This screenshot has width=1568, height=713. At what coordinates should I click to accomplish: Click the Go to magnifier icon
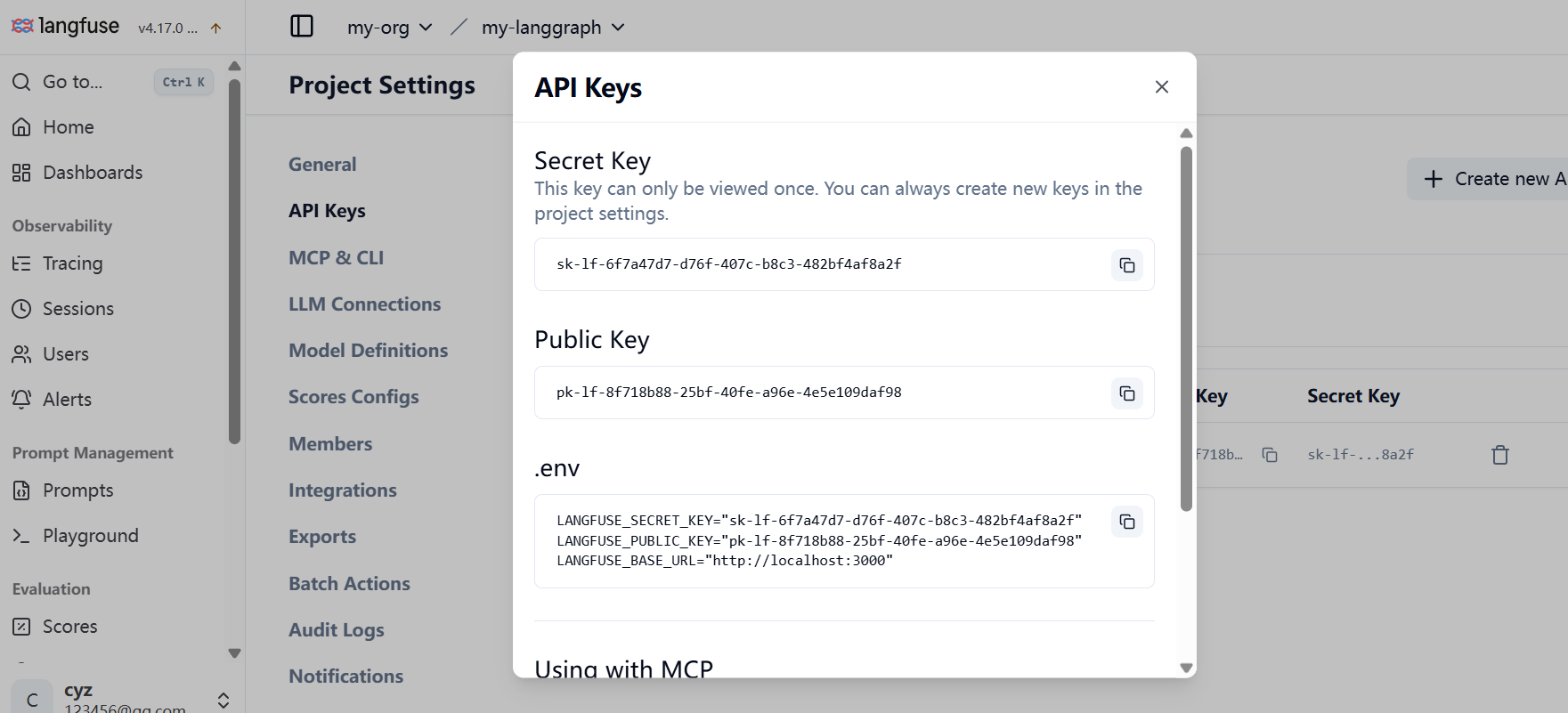coord(21,82)
